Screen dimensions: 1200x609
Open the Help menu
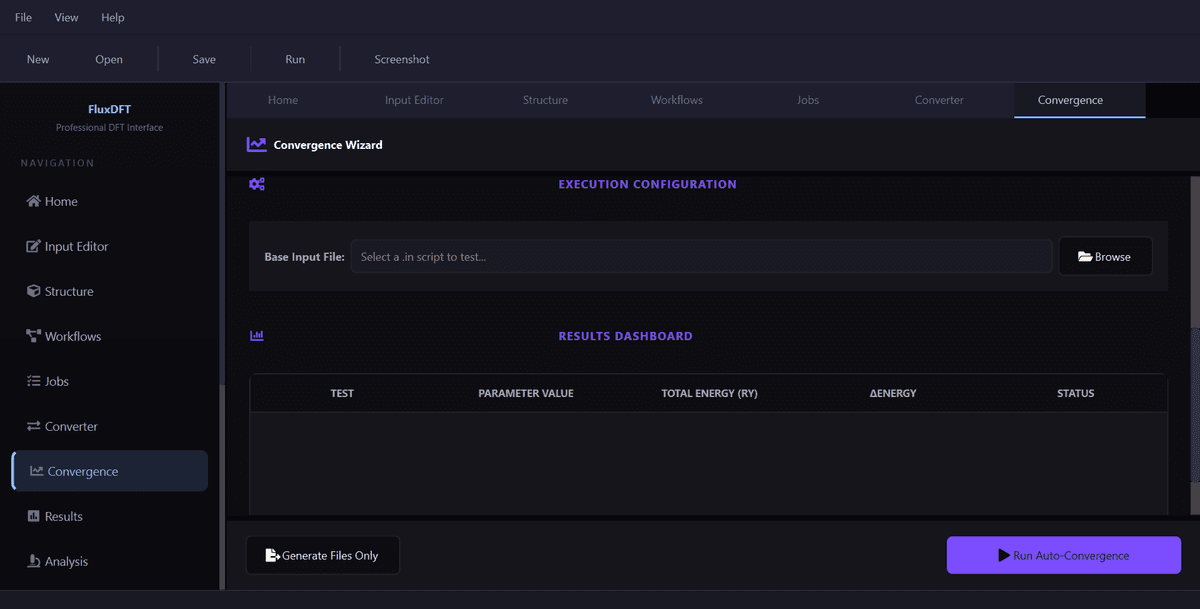pyautogui.click(x=113, y=17)
